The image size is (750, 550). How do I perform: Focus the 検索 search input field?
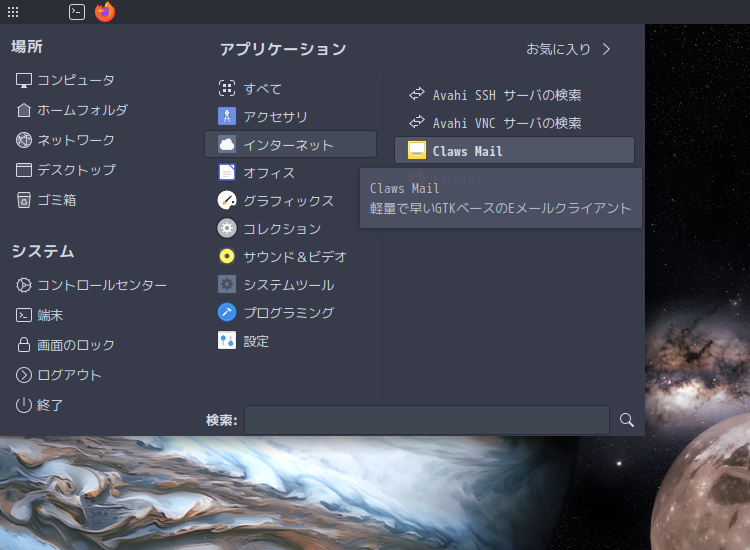coord(427,420)
